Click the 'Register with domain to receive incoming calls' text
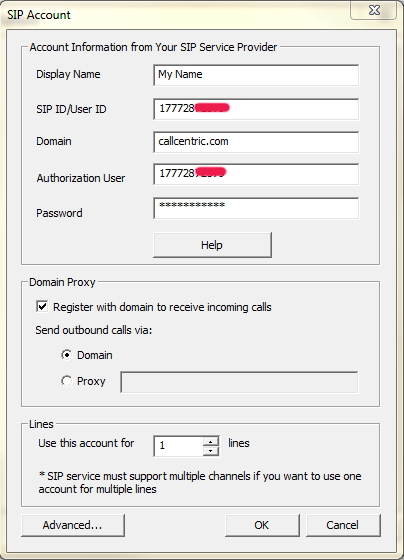The image size is (404, 560). point(162,307)
